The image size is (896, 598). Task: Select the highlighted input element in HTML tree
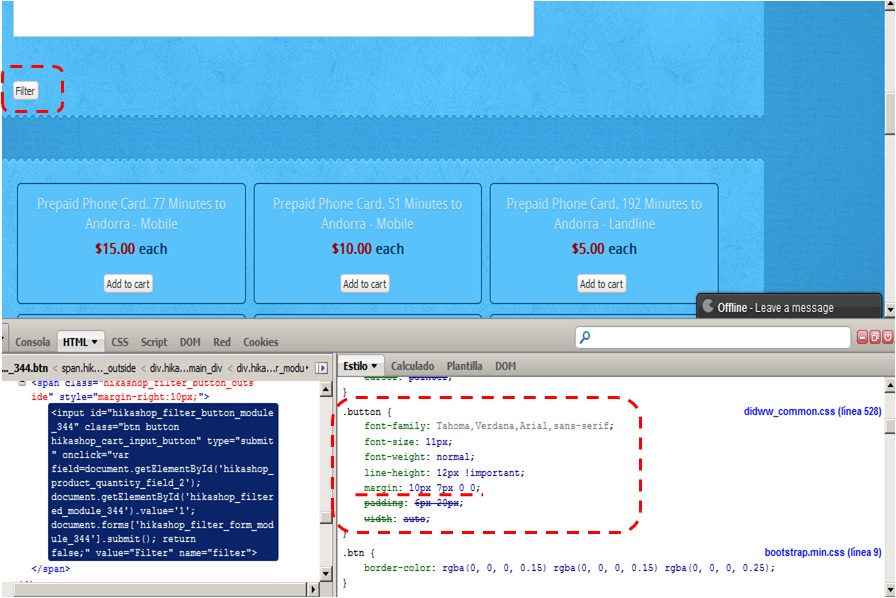pyautogui.click(x=163, y=483)
